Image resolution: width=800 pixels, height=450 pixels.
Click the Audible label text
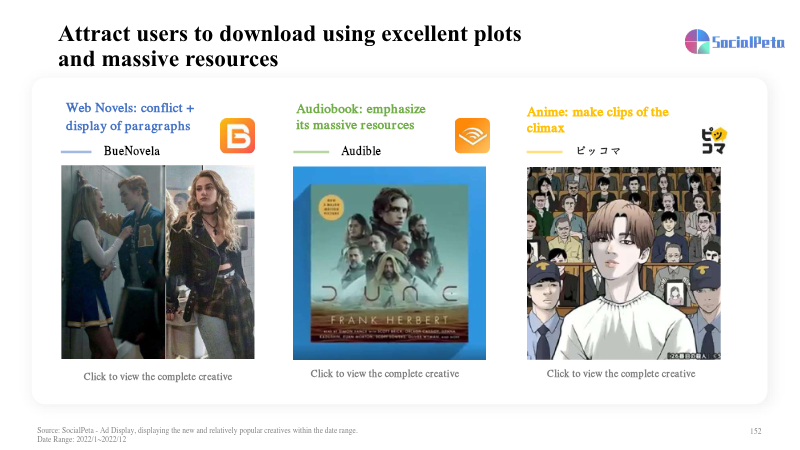tap(361, 151)
